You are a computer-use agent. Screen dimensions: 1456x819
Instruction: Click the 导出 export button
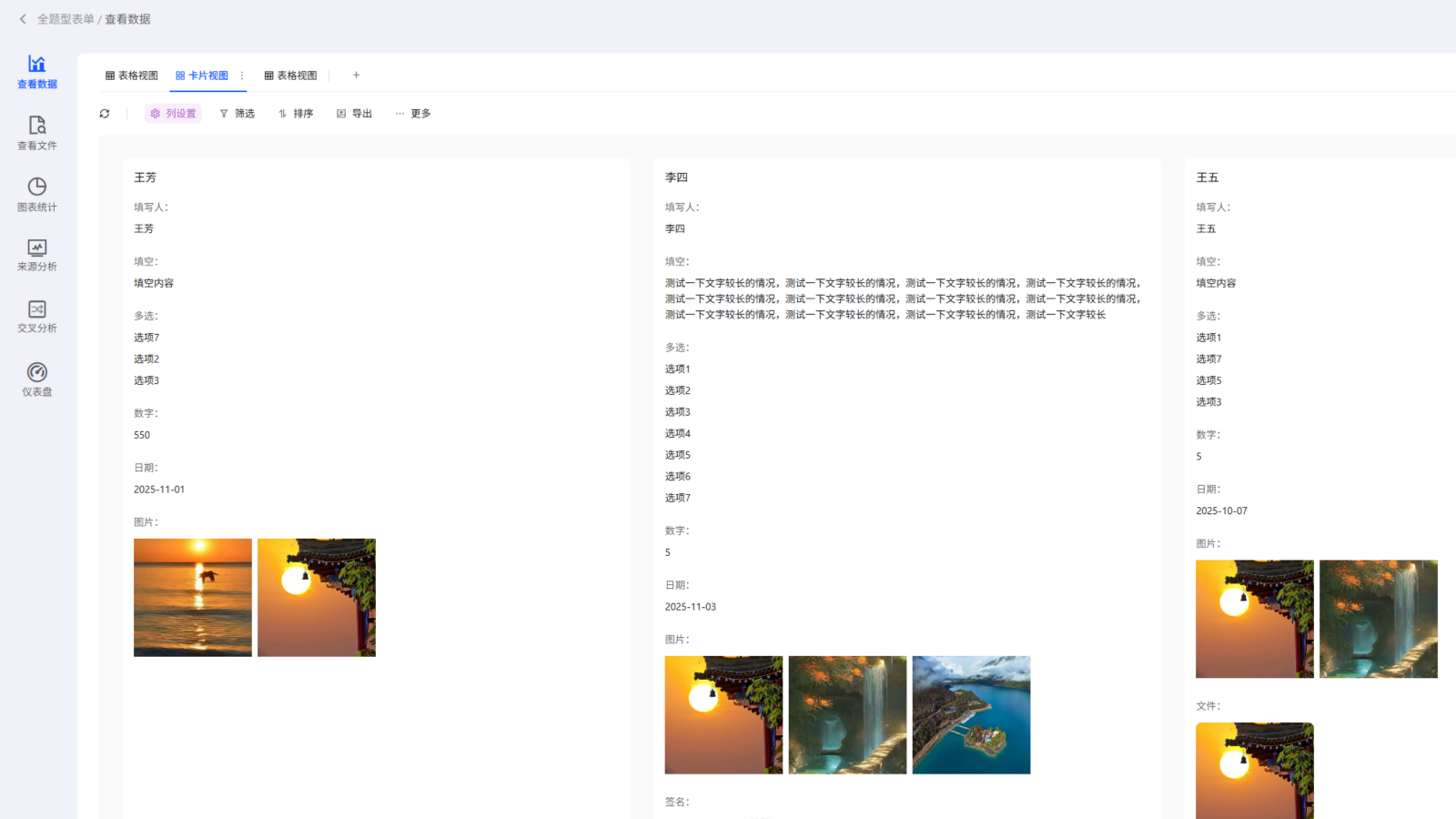pyautogui.click(x=354, y=114)
